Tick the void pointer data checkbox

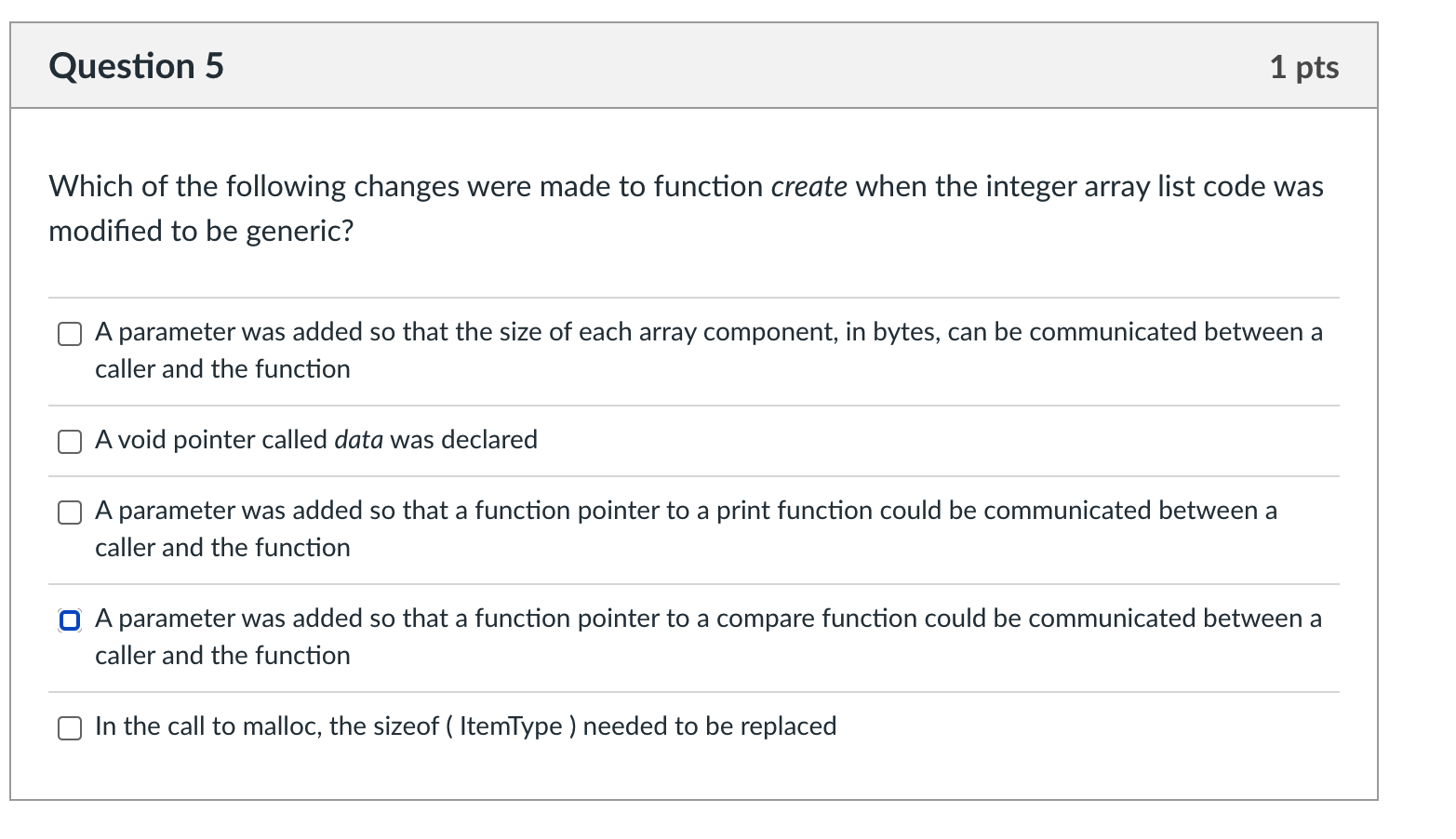70,442
